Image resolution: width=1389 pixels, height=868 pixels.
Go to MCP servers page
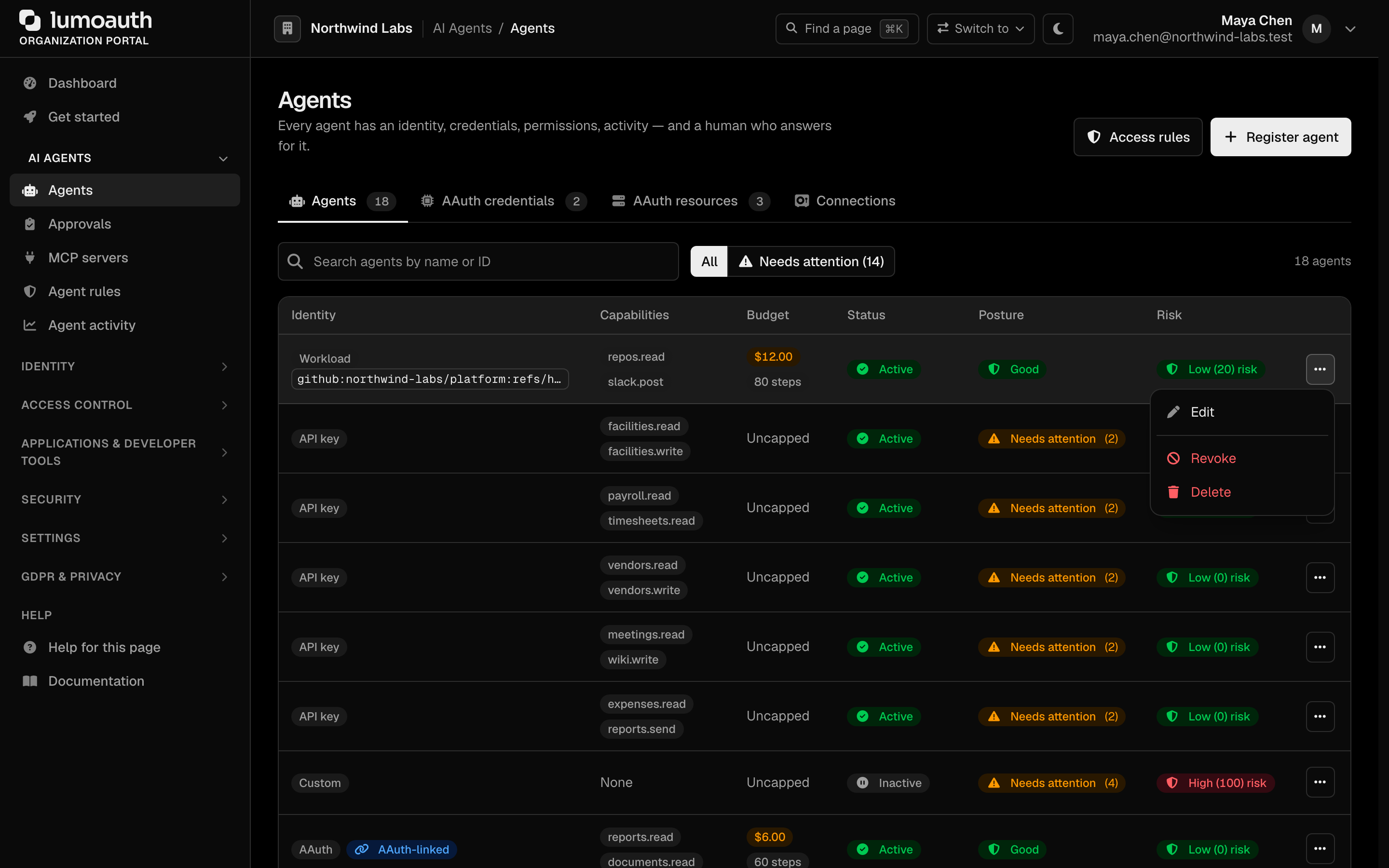124,258
